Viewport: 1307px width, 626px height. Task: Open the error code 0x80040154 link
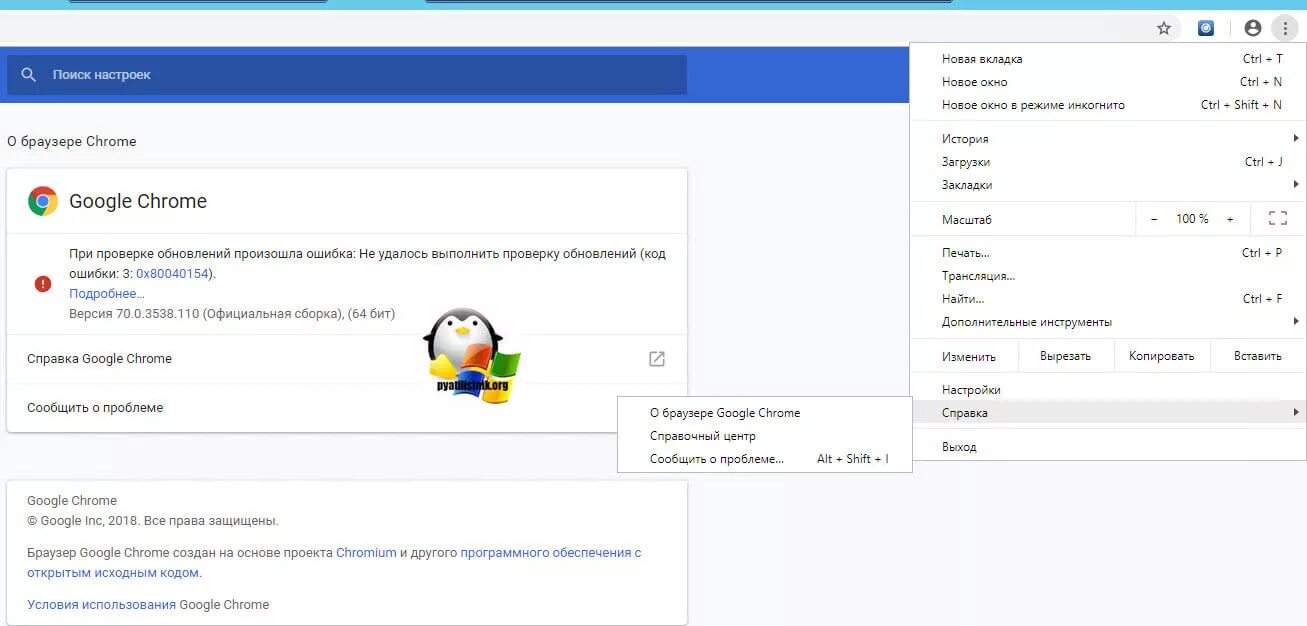pos(173,274)
